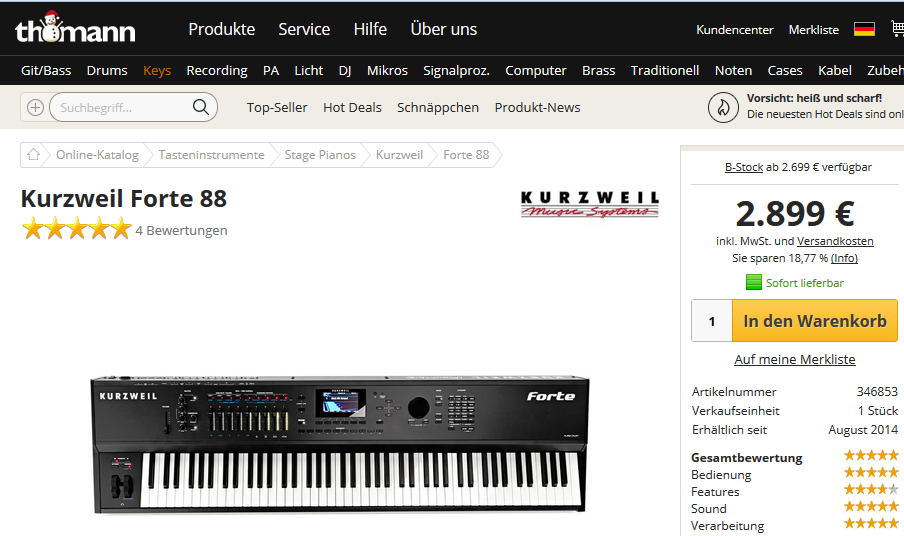Click the Sofort lieferbar status text
Image resolution: width=904 pixels, height=536 pixels.
click(804, 282)
